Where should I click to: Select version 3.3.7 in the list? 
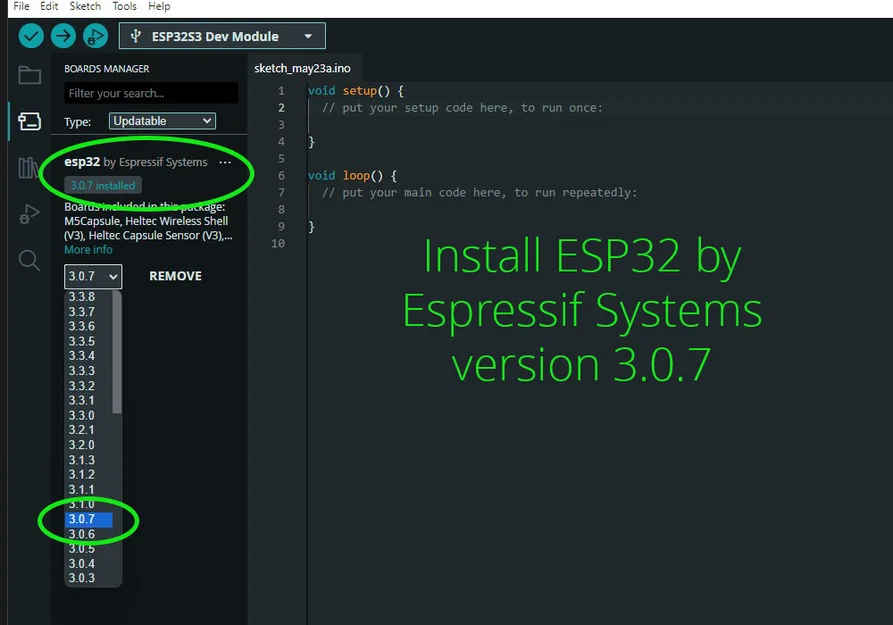(x=88, y=312)
